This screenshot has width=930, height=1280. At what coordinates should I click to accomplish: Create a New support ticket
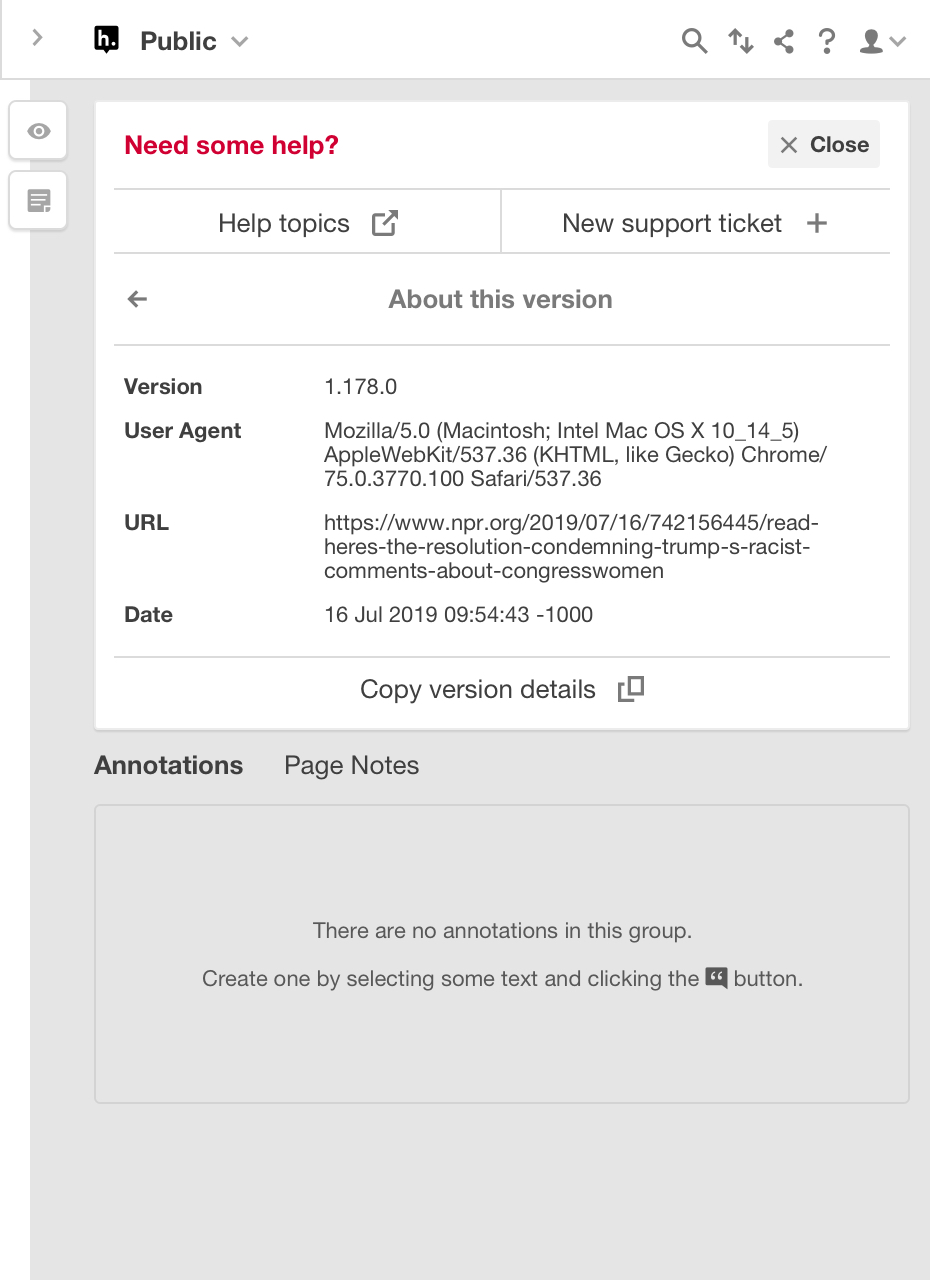(x=691, y=223)
